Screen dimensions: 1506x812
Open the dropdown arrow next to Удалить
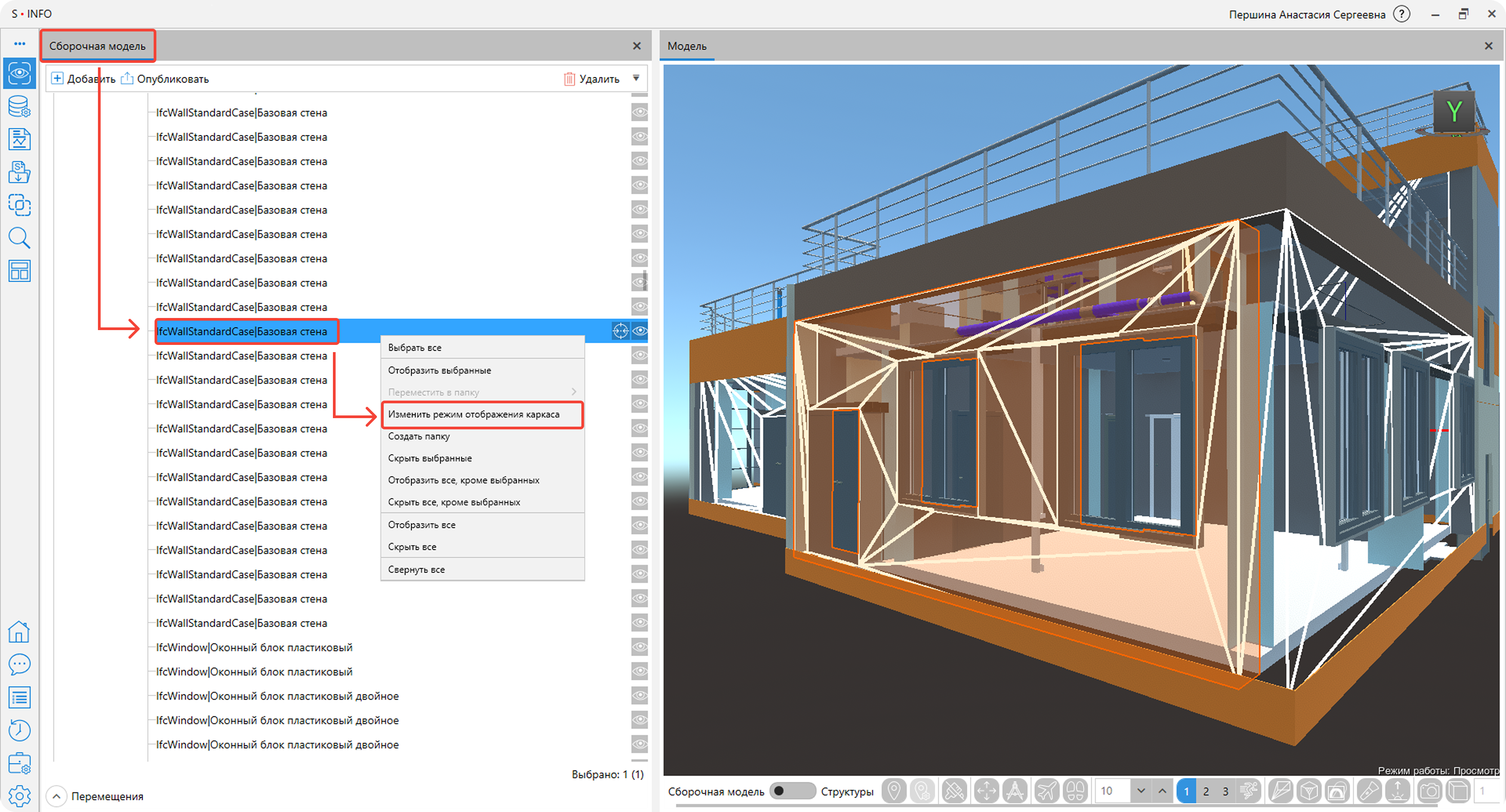coord(636,78)
